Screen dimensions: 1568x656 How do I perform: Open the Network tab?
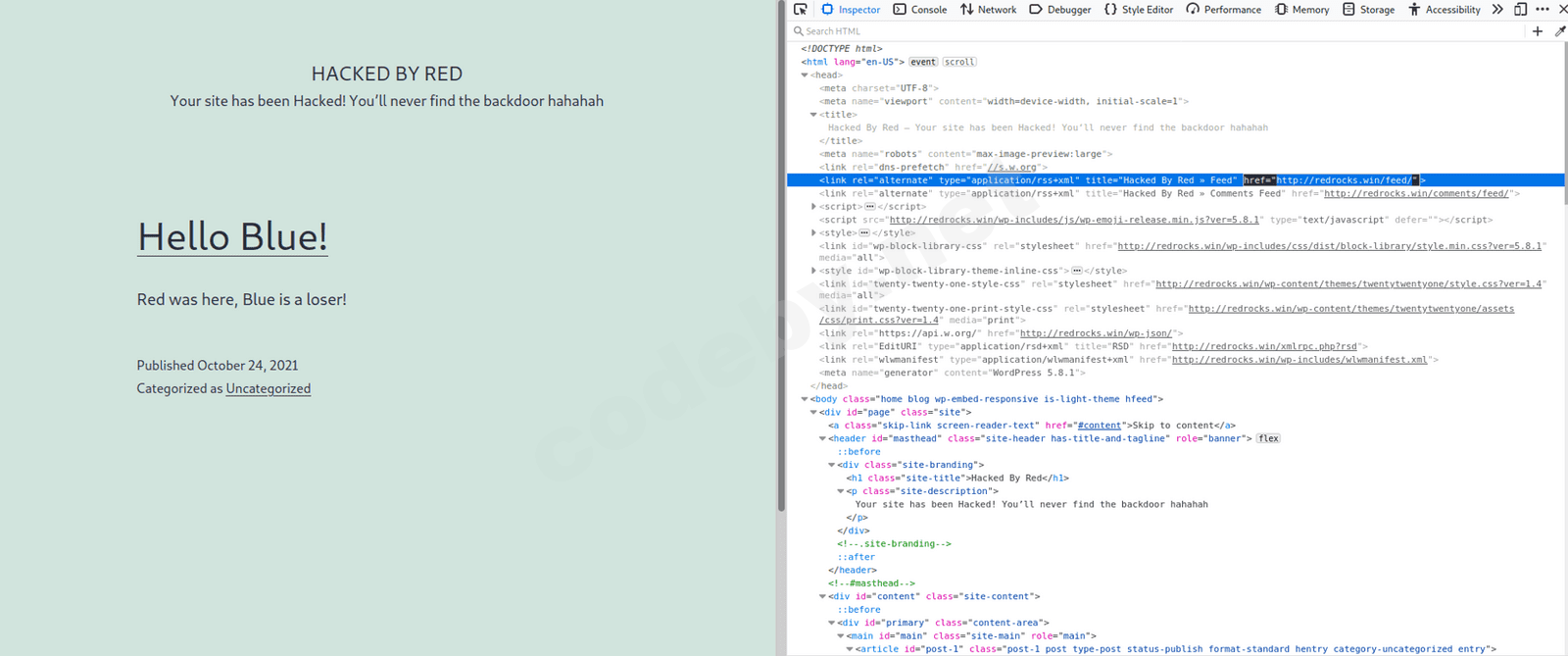tap(988, 9)
